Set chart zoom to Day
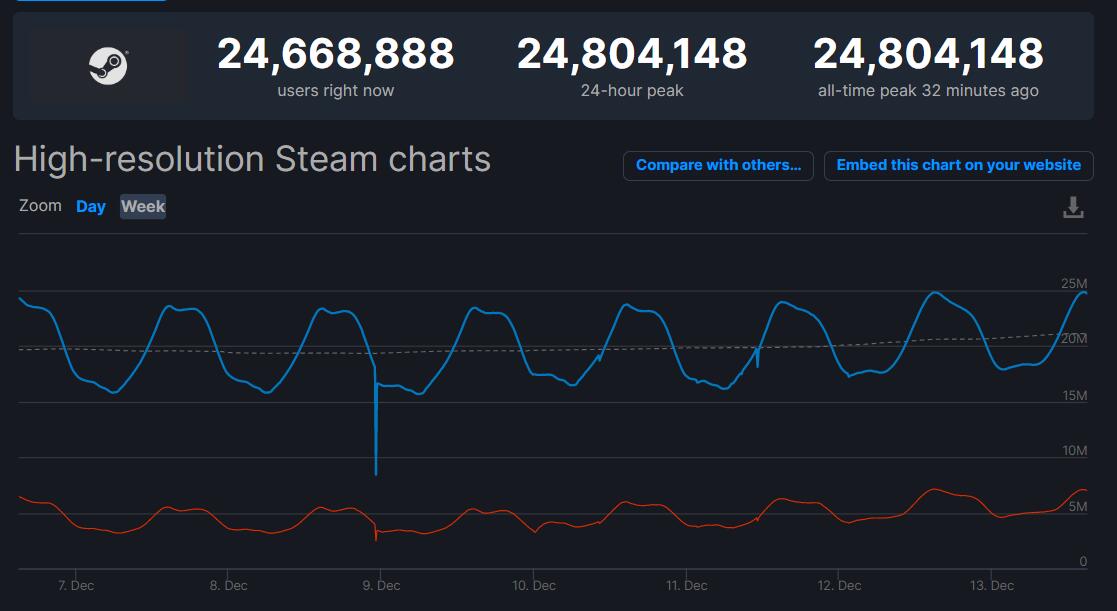Viewport: 1117px width, 611px height. (x=90, y=207)
